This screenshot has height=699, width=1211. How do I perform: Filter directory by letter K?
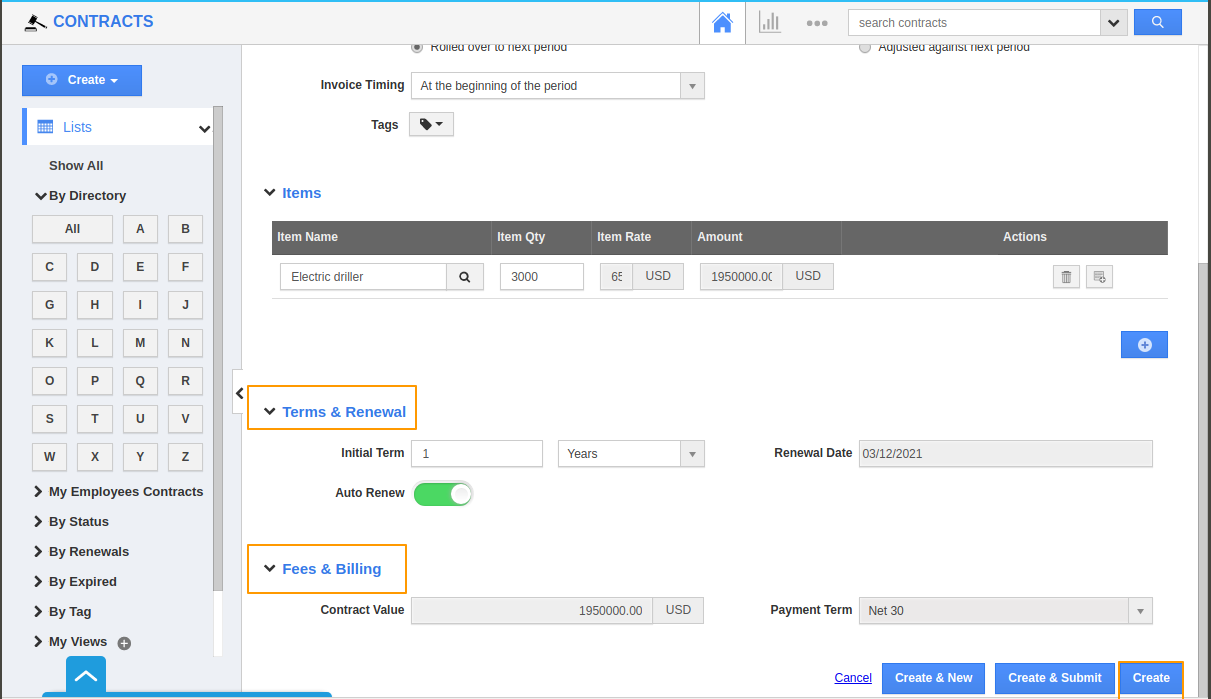[50, 343]
